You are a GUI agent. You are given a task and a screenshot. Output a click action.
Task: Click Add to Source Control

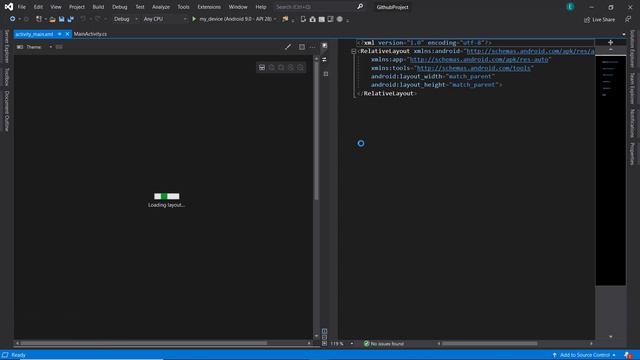[x=584, y=355]
